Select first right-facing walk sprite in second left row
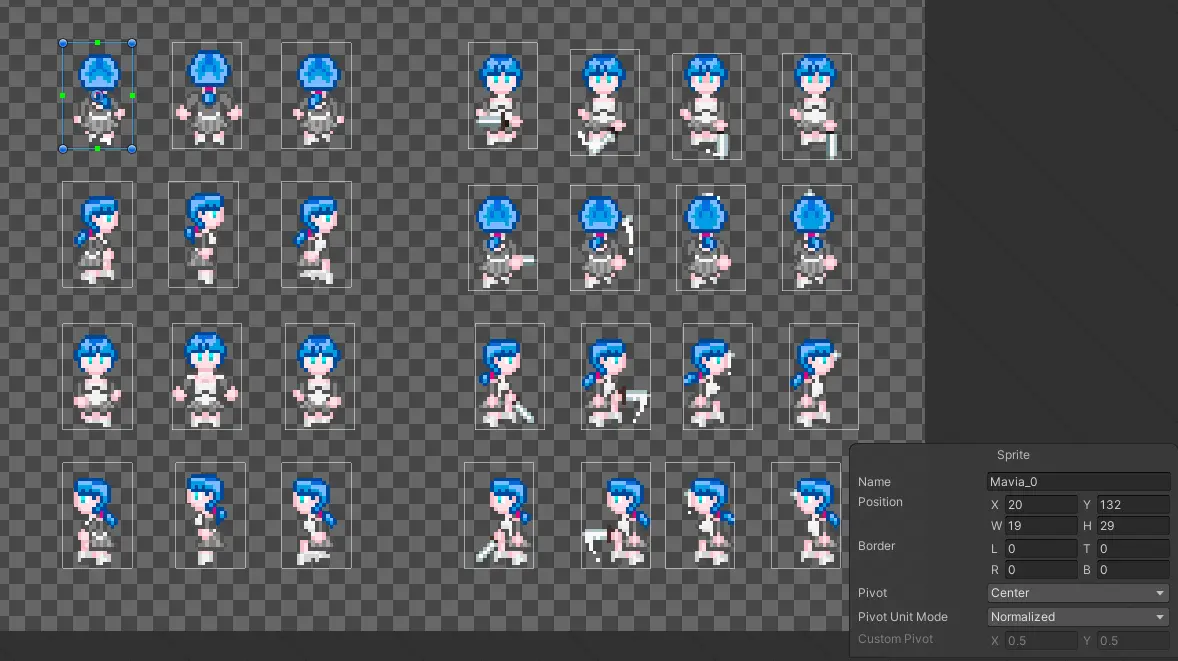 pos(98,234)
